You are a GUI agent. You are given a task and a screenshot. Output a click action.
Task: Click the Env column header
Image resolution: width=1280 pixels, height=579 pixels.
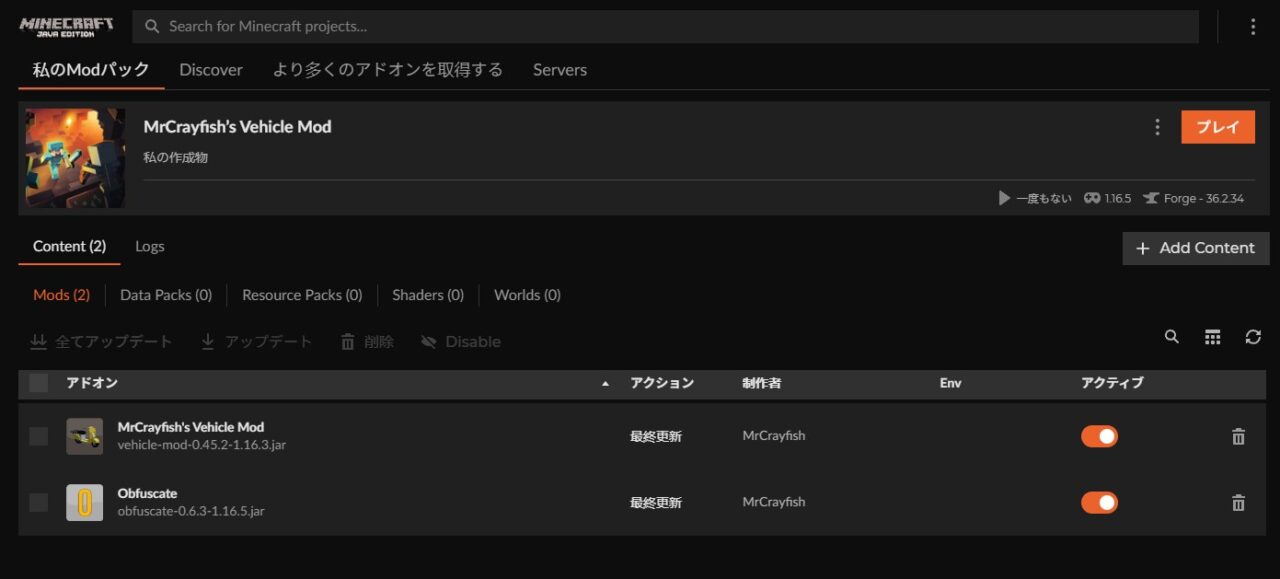pos(950,383)
